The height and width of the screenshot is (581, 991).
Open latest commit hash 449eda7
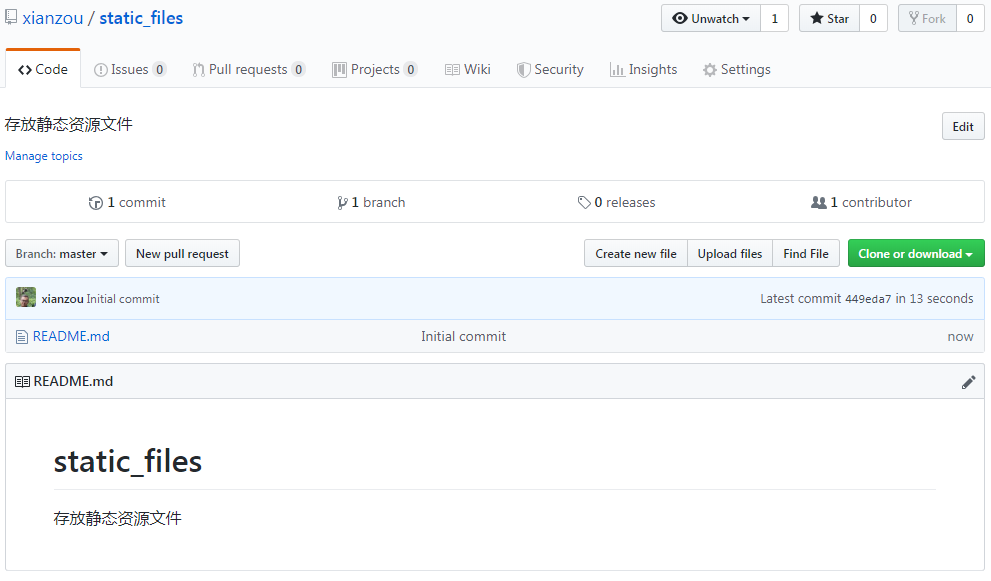[x=868, y=299]
